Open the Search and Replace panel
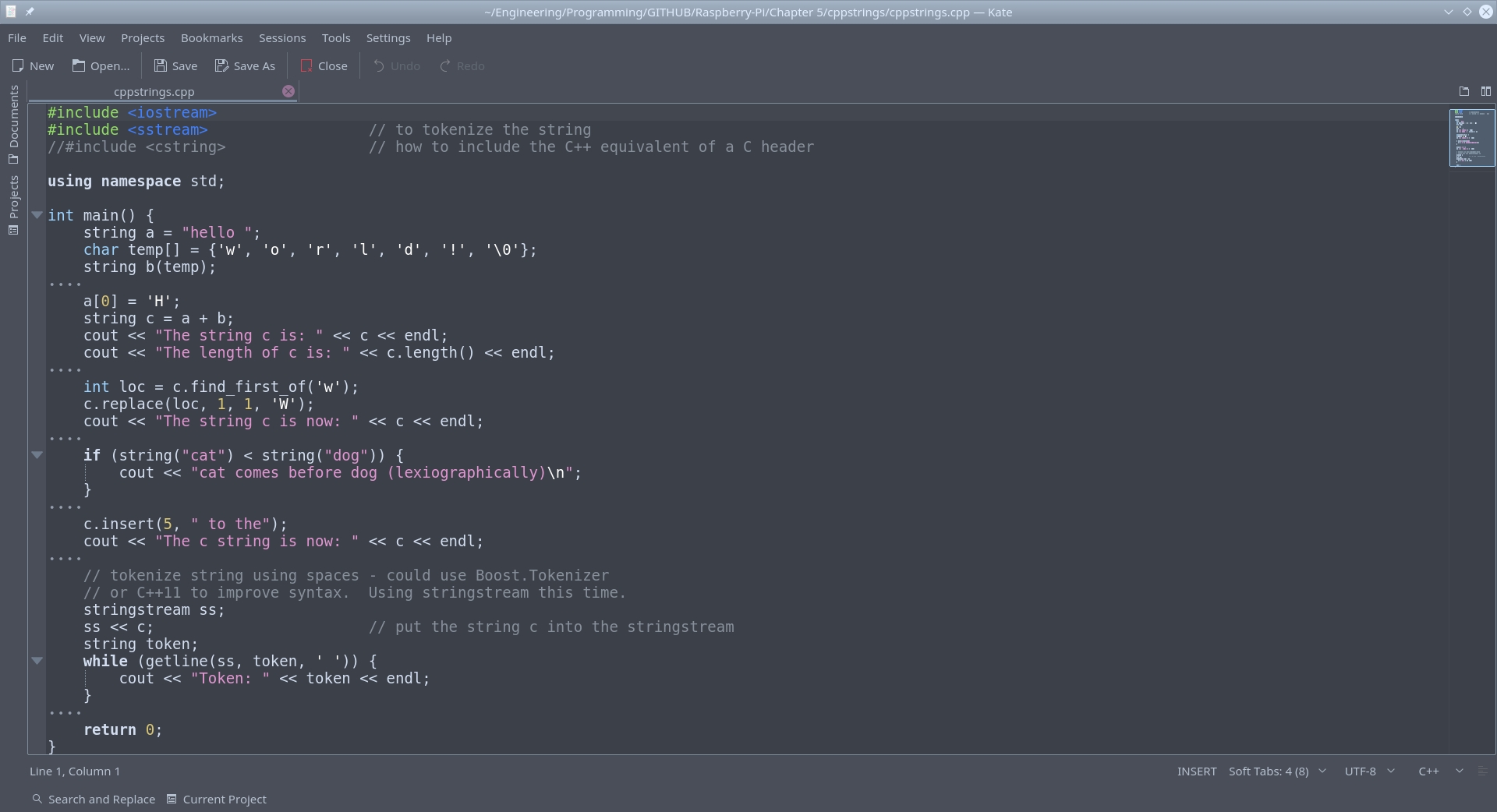This screenshot has height=812, width=1497. pyautogui.click(x=94, y=800)
